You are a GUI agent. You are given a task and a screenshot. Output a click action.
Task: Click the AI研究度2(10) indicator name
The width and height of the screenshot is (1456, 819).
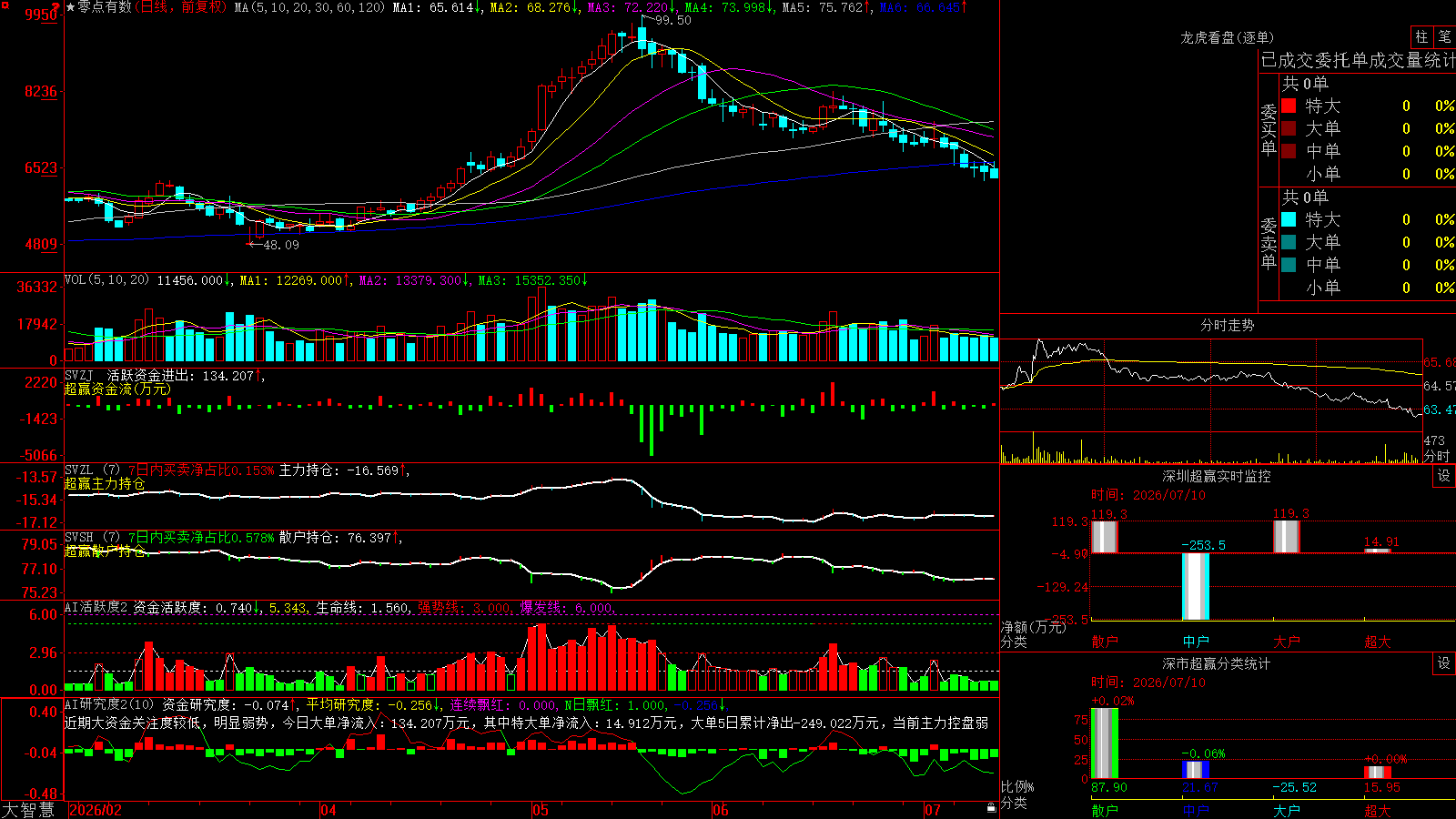pos(109,704)
